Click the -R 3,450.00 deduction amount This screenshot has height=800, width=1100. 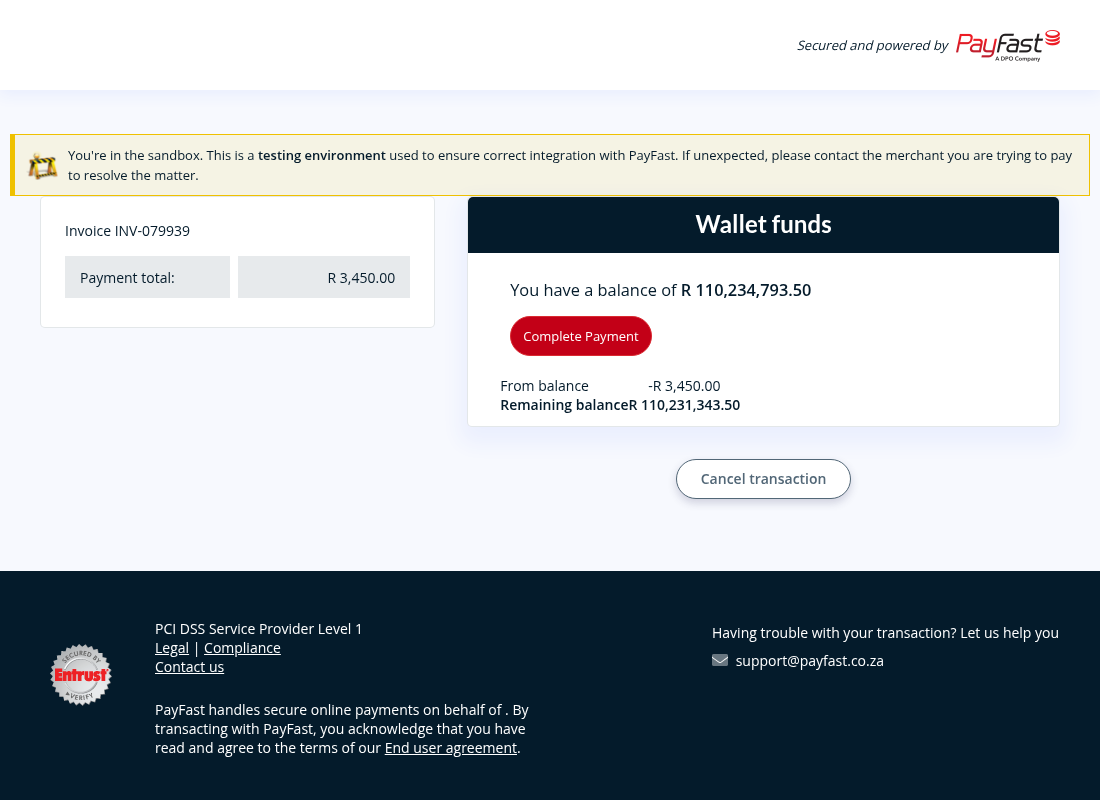point(684,386)
